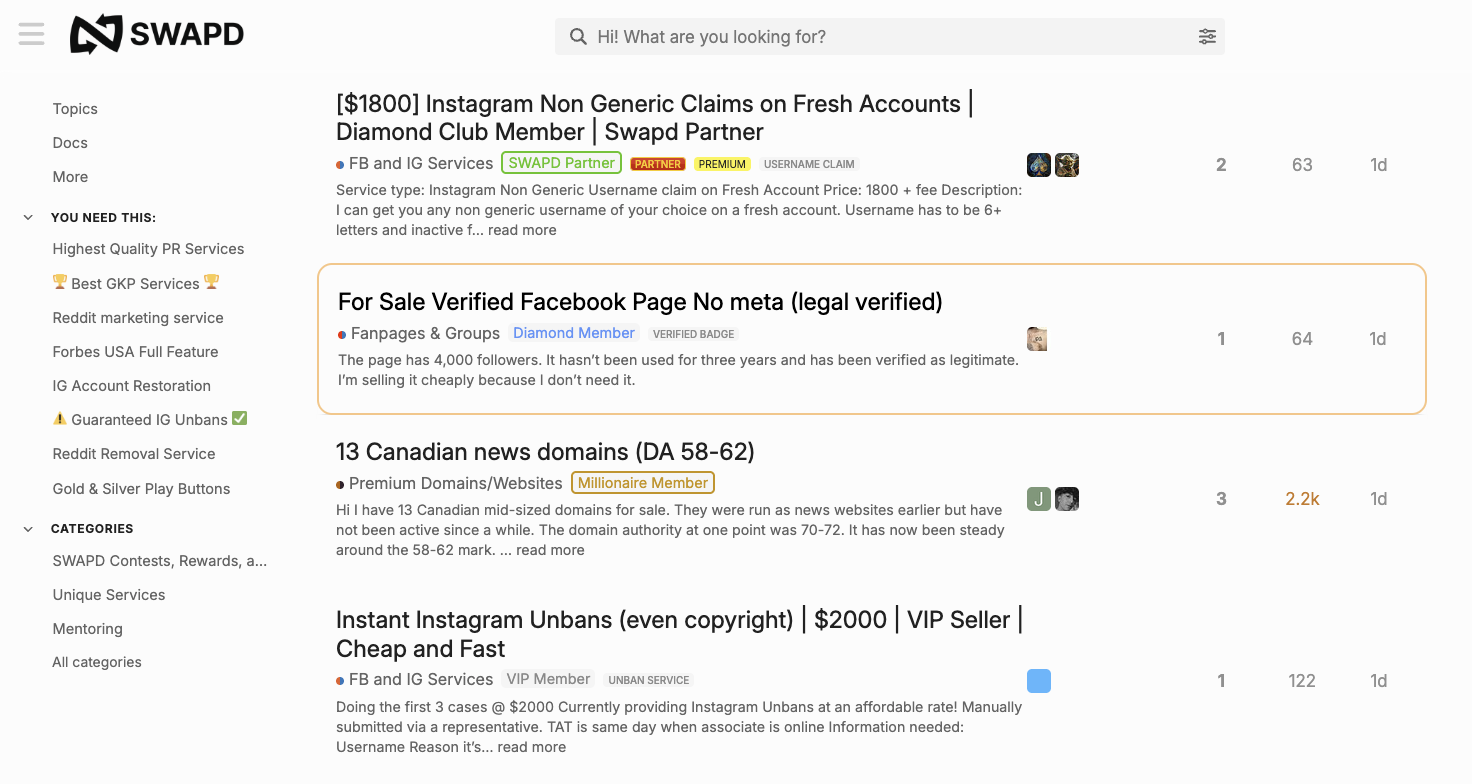
Task: Open first avatar on Instagram Non Generic Claims
Action: 1039,165
